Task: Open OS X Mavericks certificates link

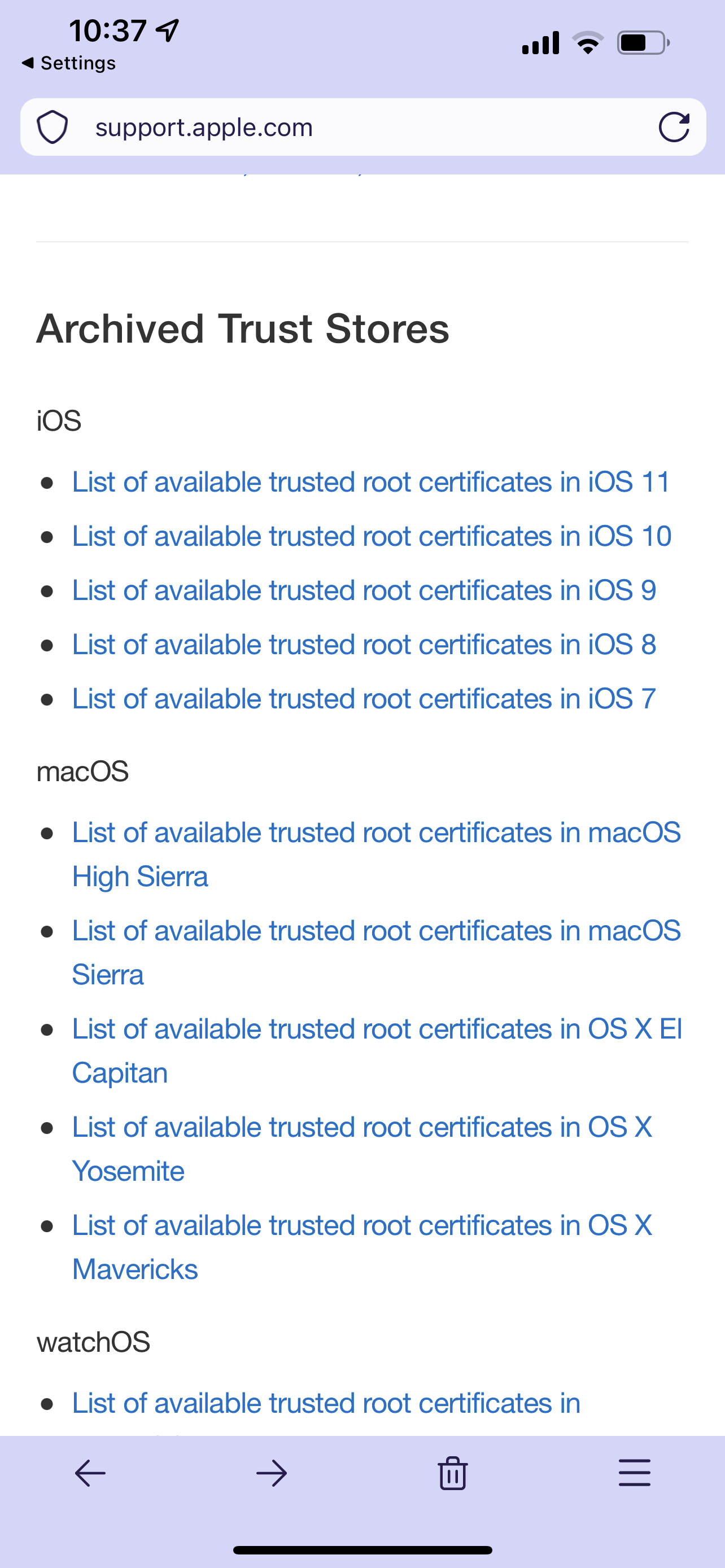Action: click(362, 1247)
